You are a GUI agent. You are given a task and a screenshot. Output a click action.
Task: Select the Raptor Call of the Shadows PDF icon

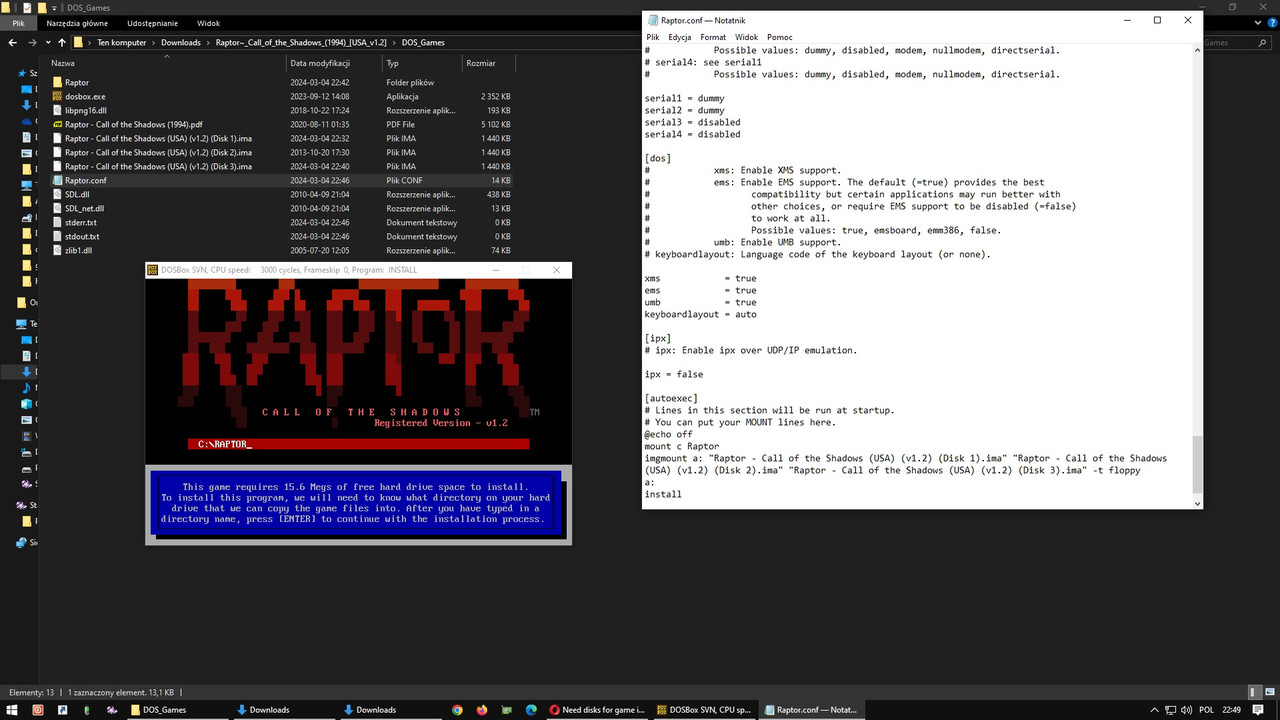57,125
